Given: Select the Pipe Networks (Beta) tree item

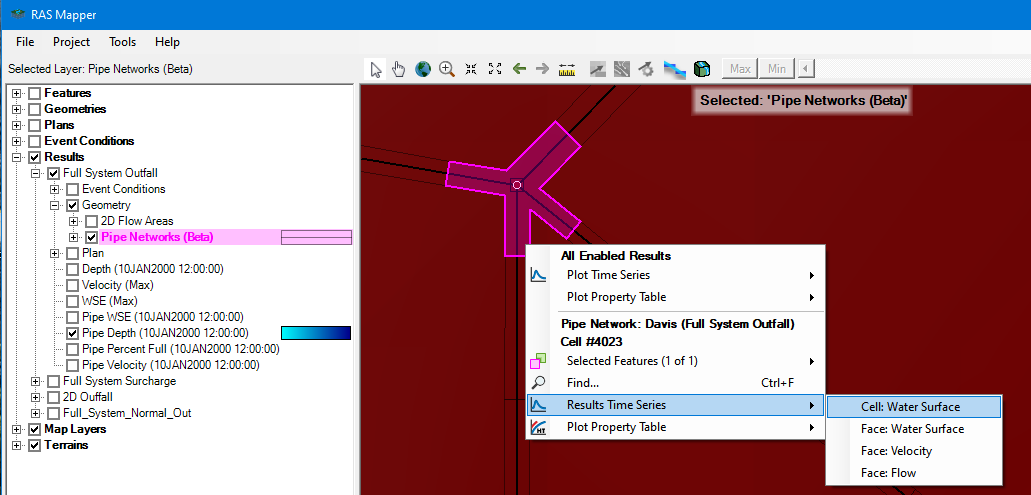Looking at the screenshot, I should click(157, 237).
